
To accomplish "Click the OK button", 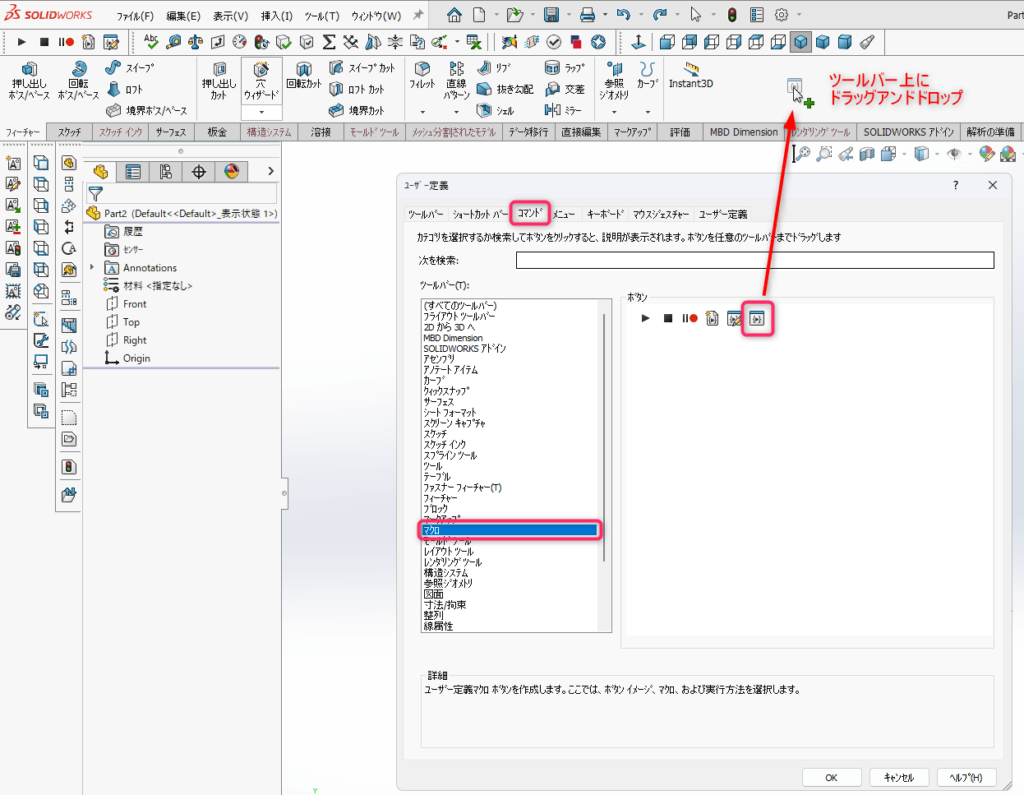I will click(x=830, y=777).
